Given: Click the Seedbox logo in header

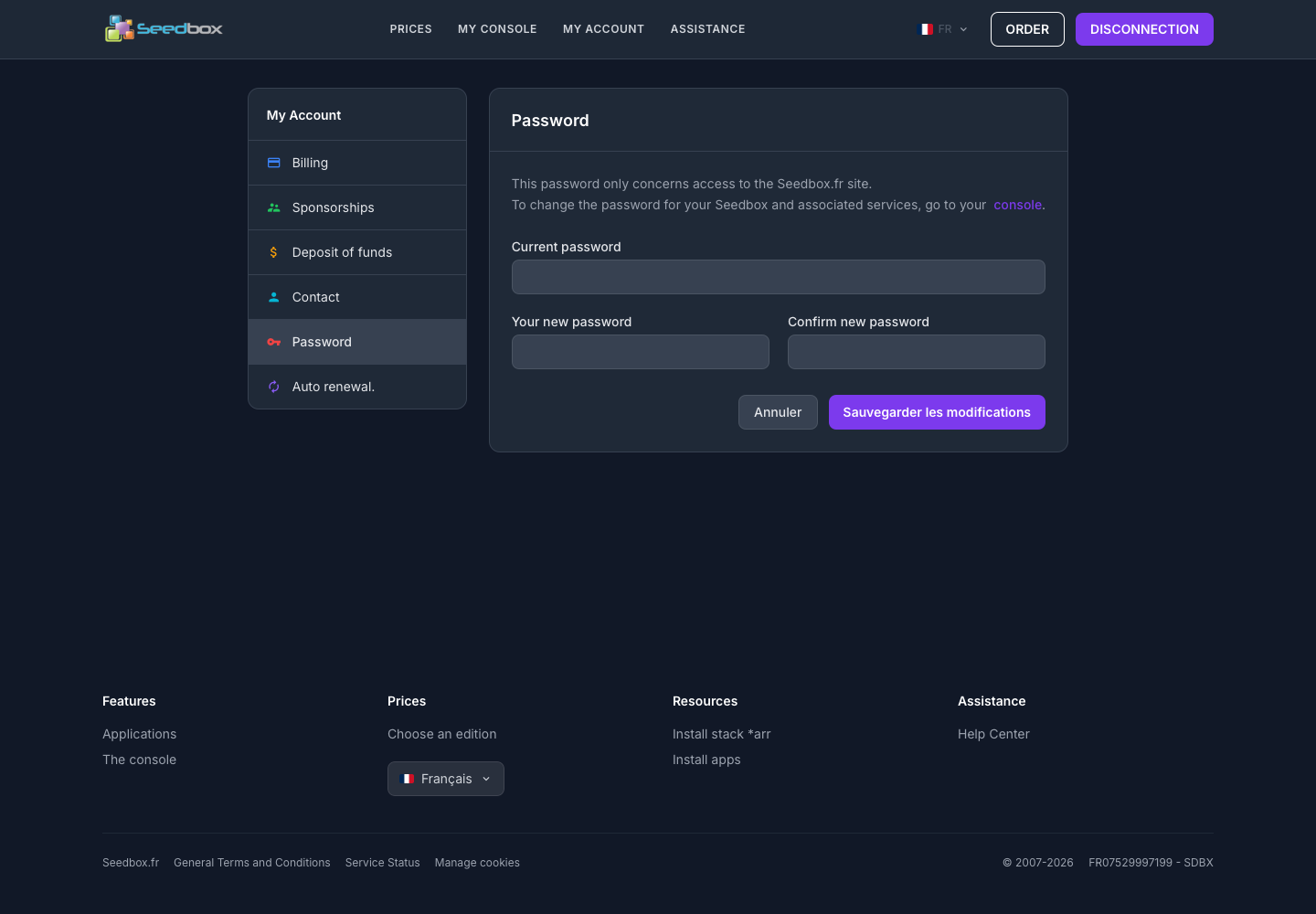Looking at the screenshot, I should 164,28.
